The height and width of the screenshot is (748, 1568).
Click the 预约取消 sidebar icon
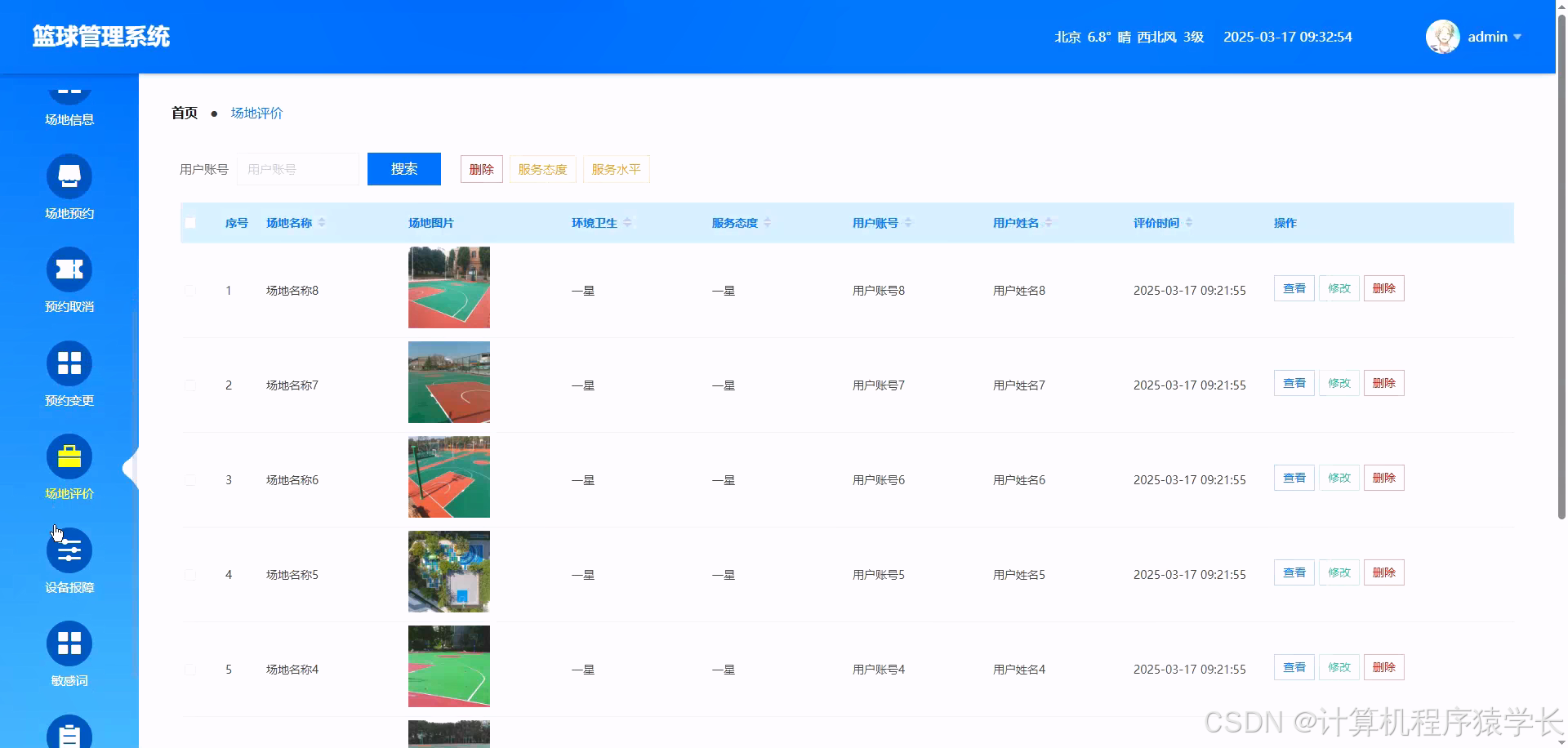tap(69, 269)
